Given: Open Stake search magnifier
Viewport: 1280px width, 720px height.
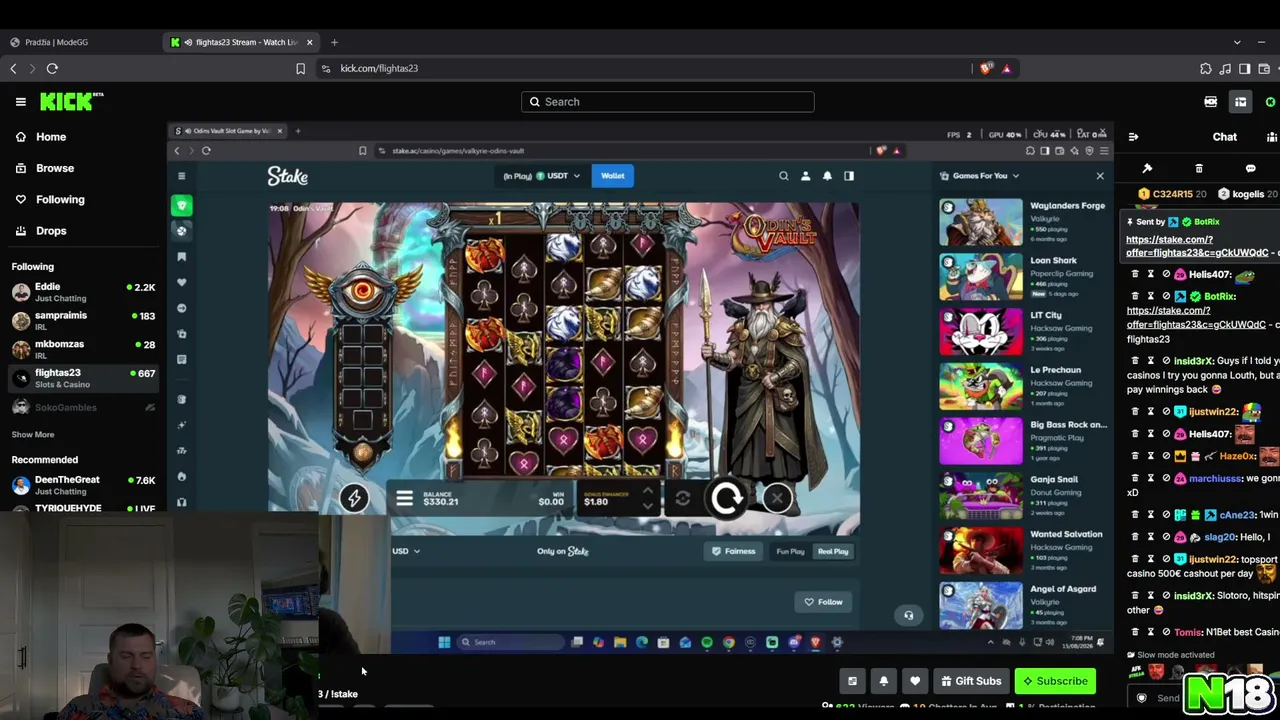Looking at the screenshot, I should pos(784,176).
